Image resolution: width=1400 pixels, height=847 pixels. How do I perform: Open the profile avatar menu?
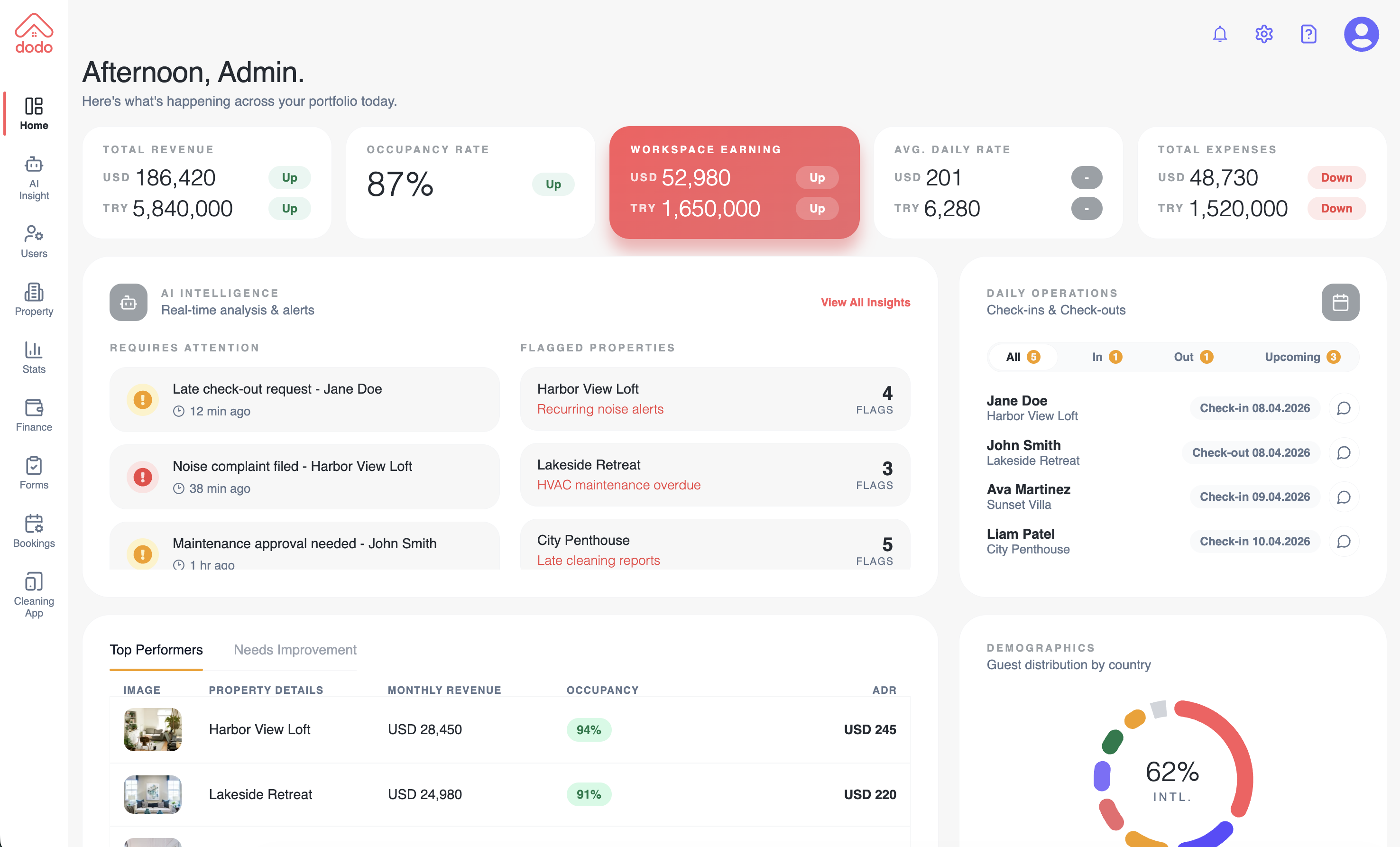coord(1362,34)
